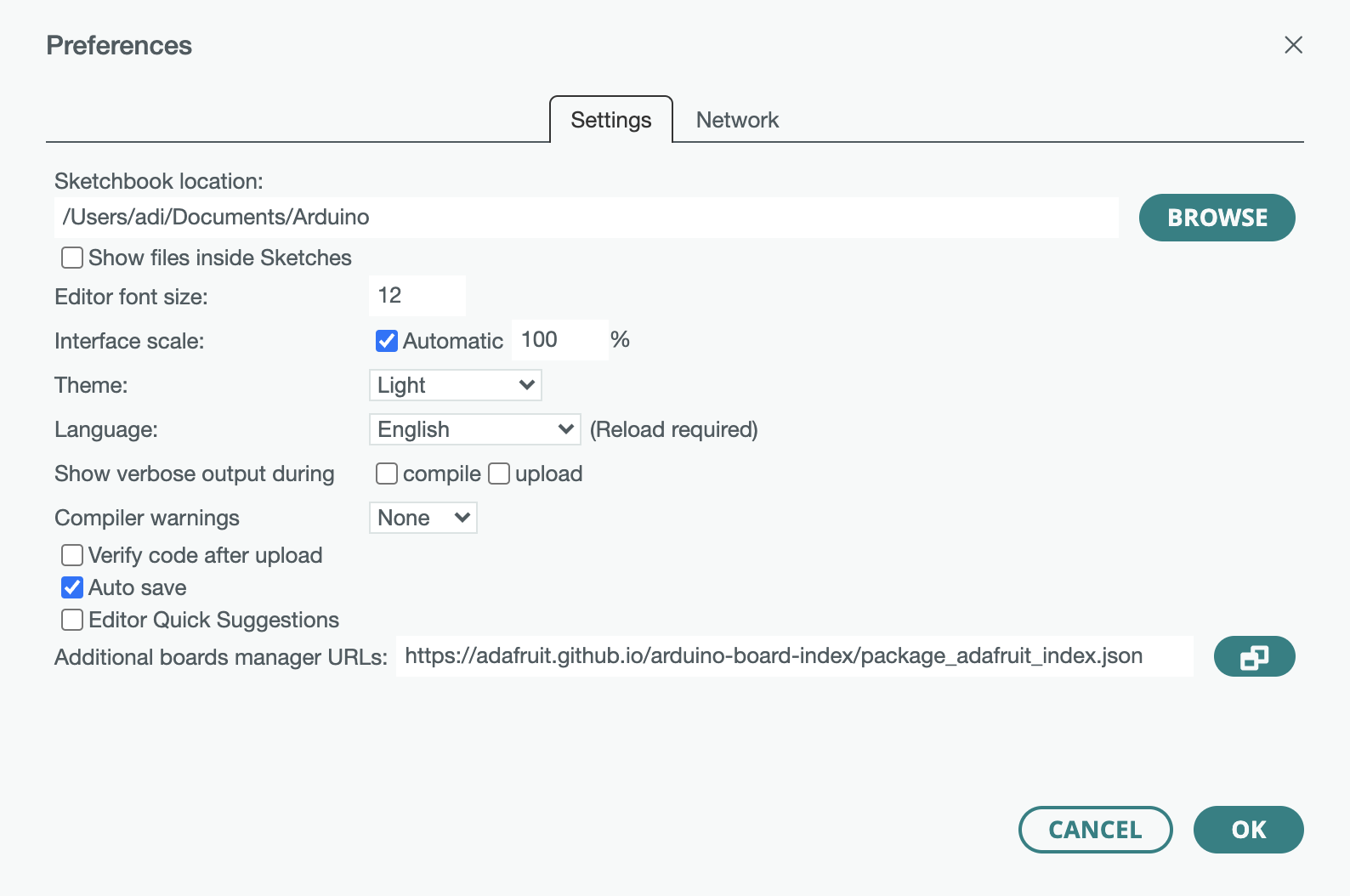
Task: Open the Theme dropdown showing Light
Action: click(456, 385)
